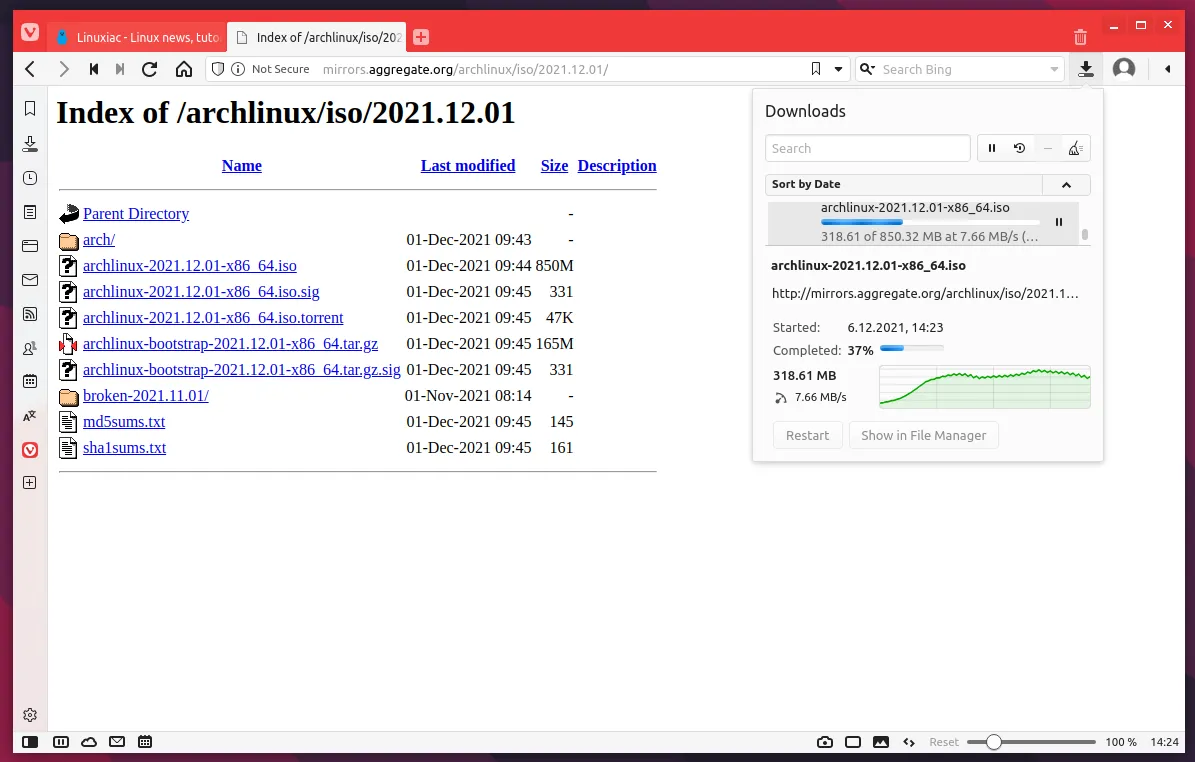
Task: Click the retry download icon
Action: pos(1019,148)
